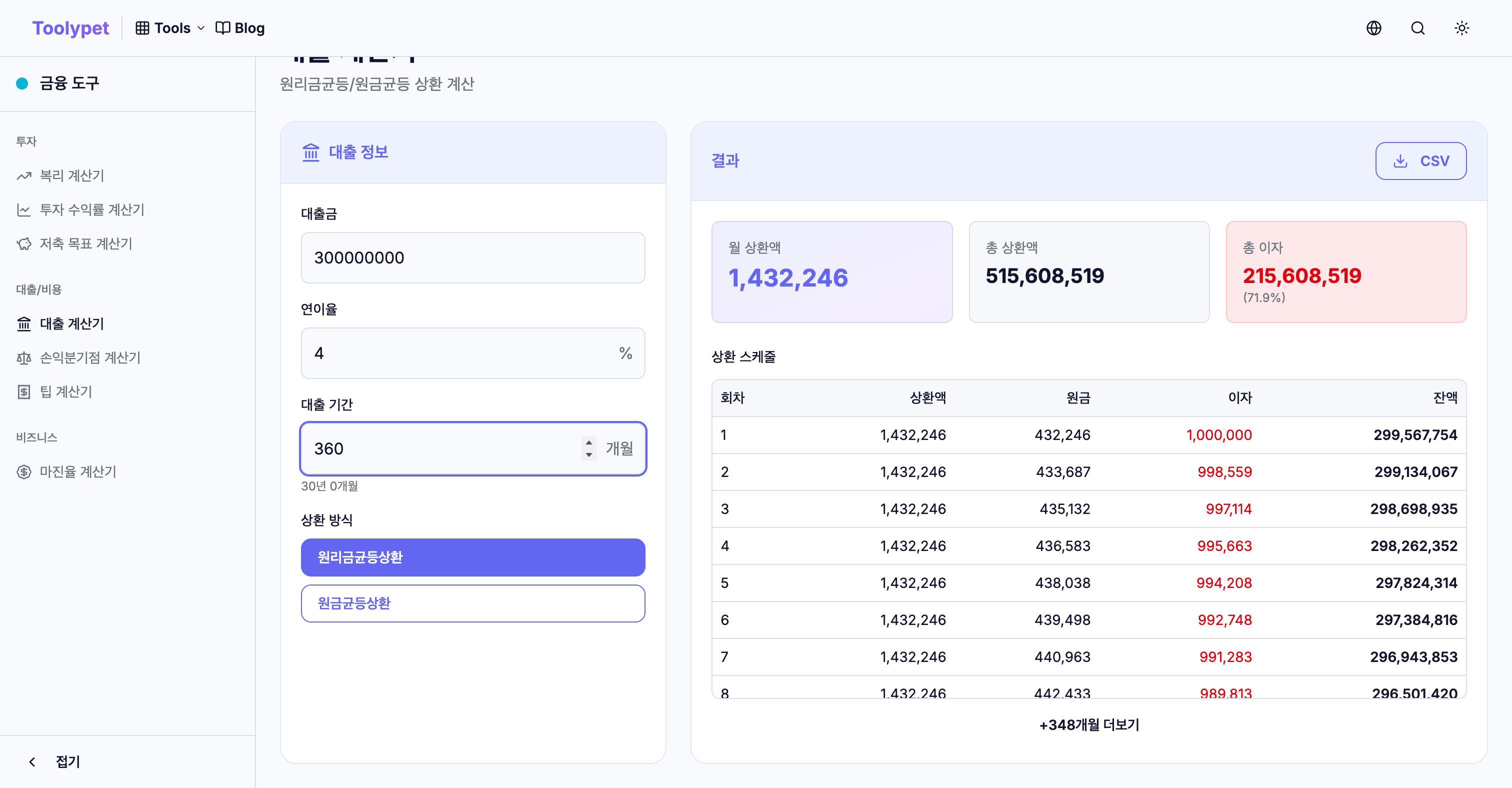Open 복리 계산기 from the sidebar
The image size is (1512, 788).
pos(71,175)
